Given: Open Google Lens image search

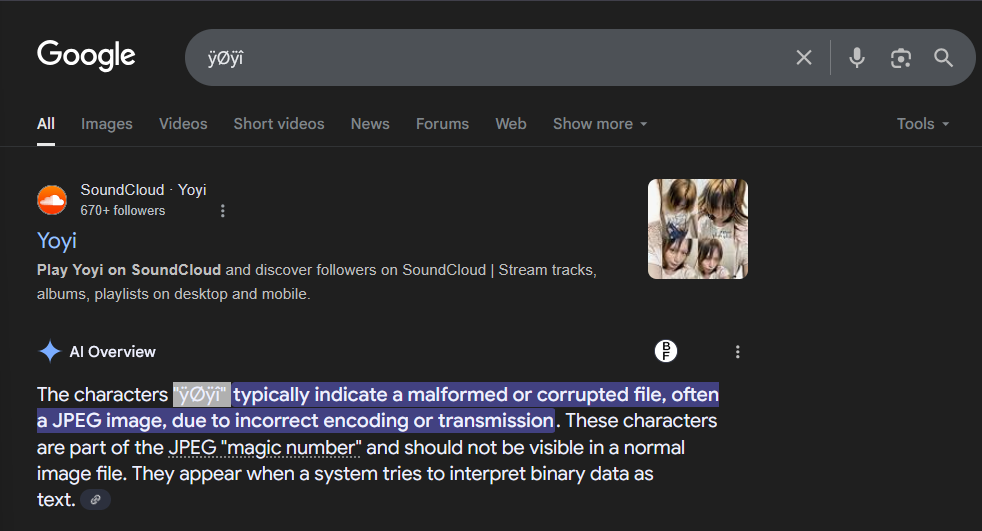Looking at the screenshot, I should (901, 58).
